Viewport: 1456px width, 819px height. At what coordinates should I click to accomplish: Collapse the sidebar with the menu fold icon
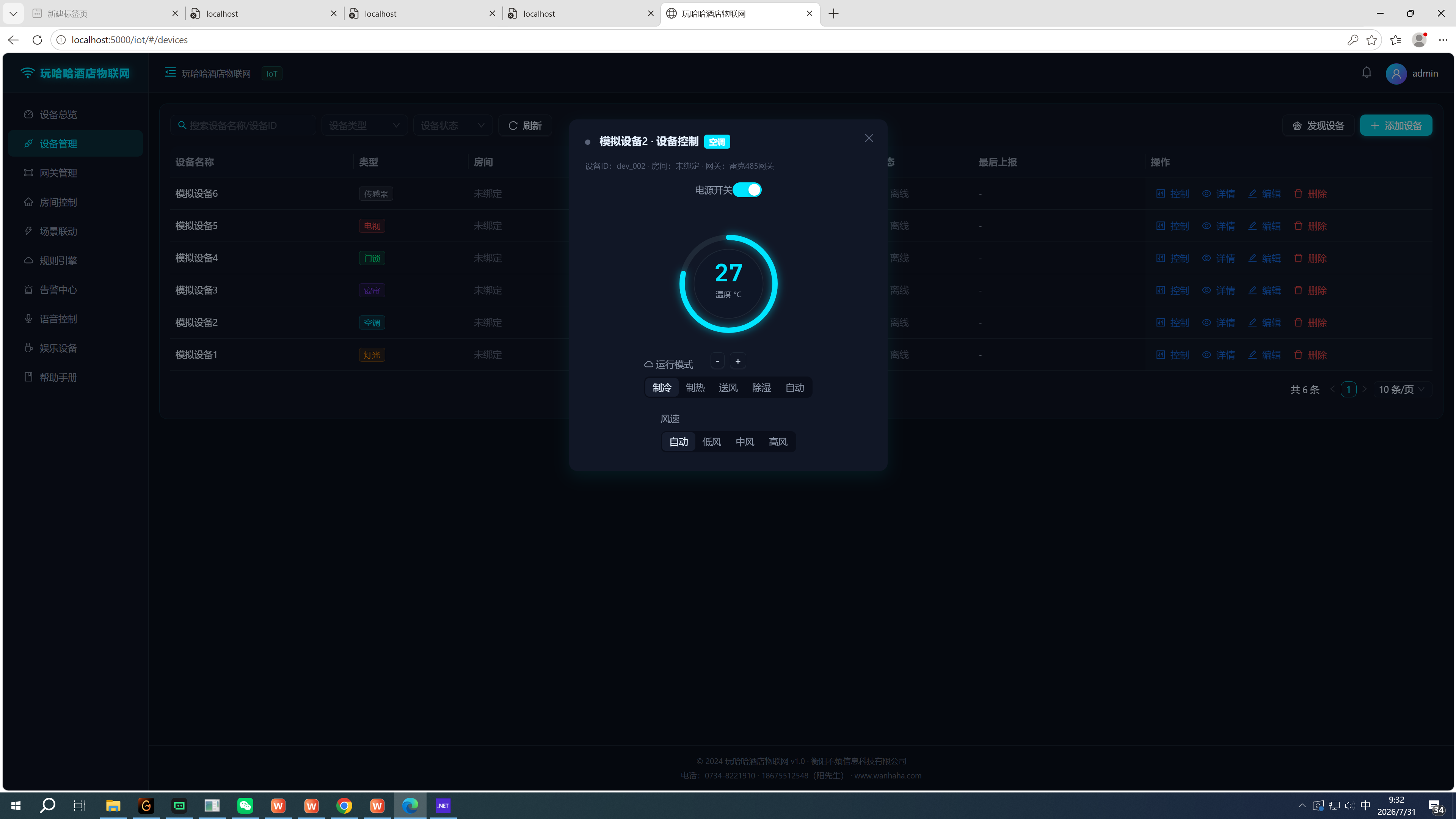pyautogui.click(x=170, y=72)
